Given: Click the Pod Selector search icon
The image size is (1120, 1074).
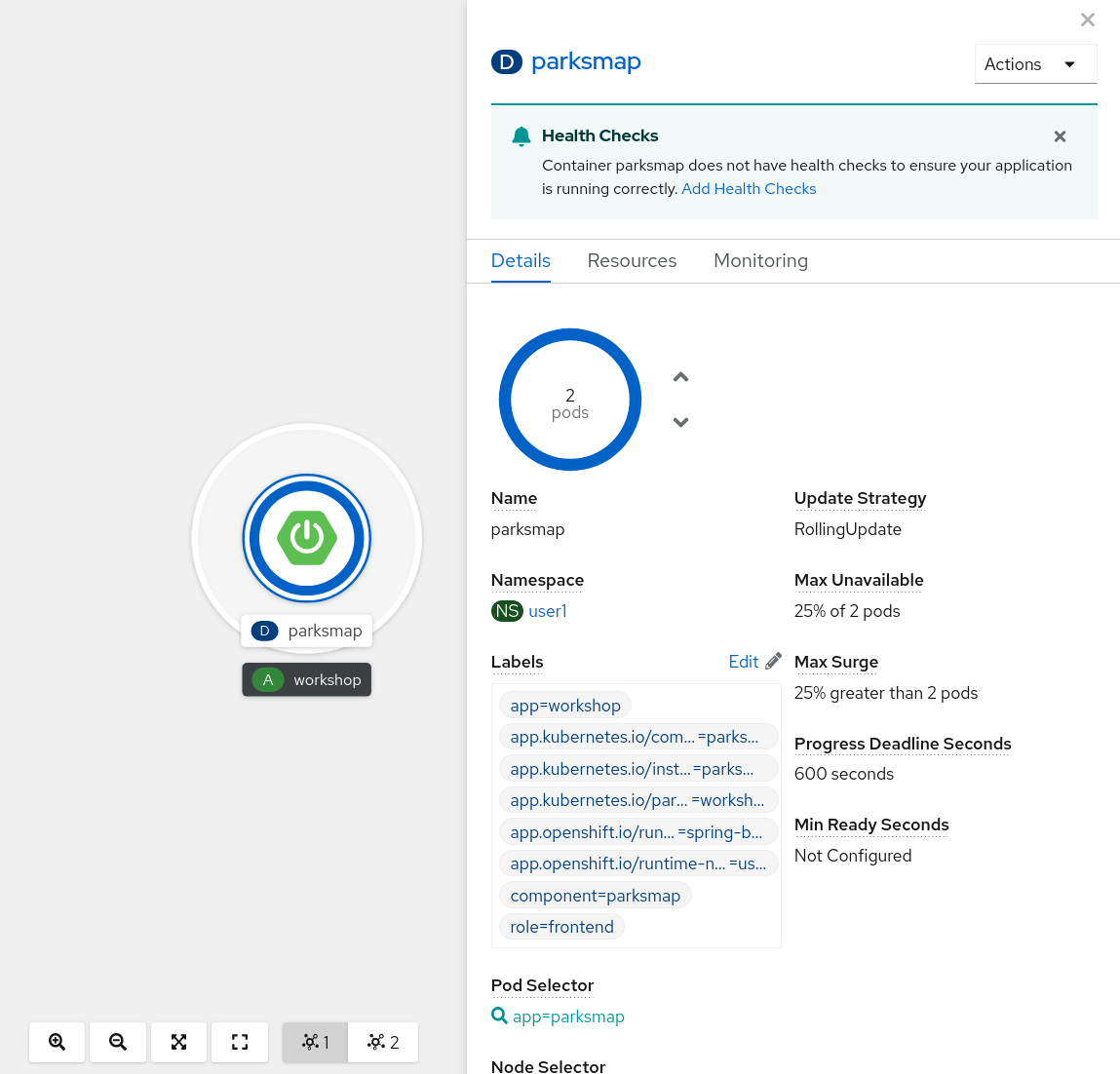Looking at the screenshot, I should (499, 1016).
